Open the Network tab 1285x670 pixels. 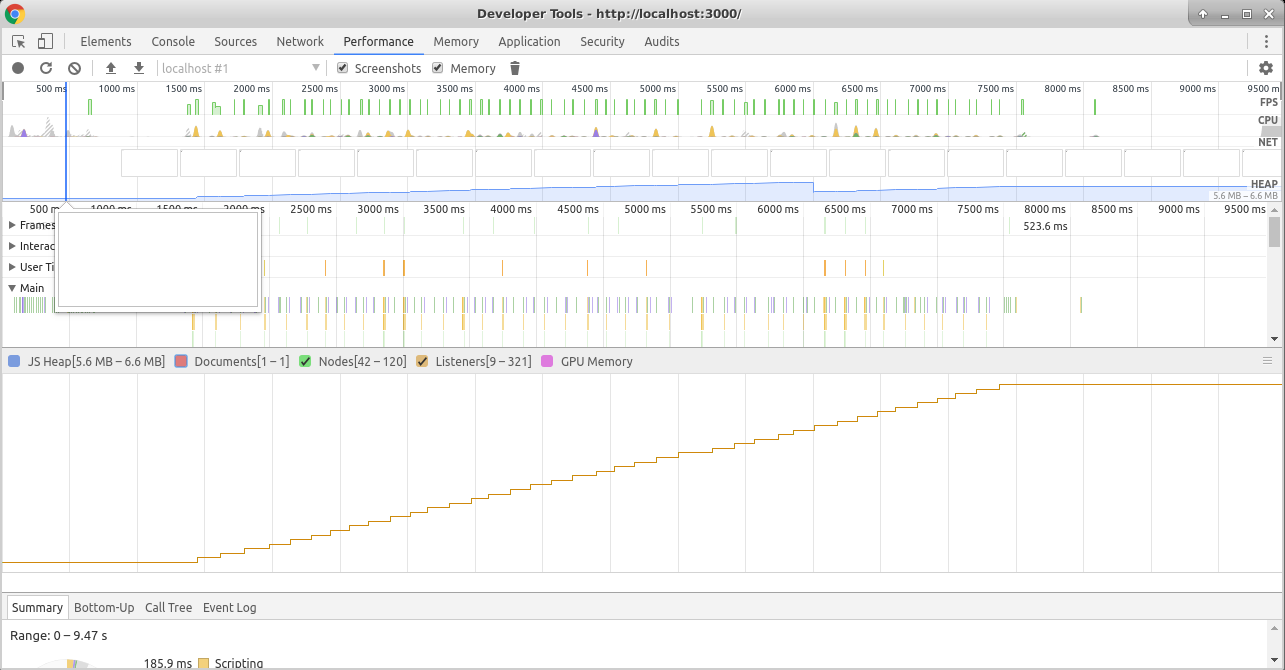(x=300, y=41)
